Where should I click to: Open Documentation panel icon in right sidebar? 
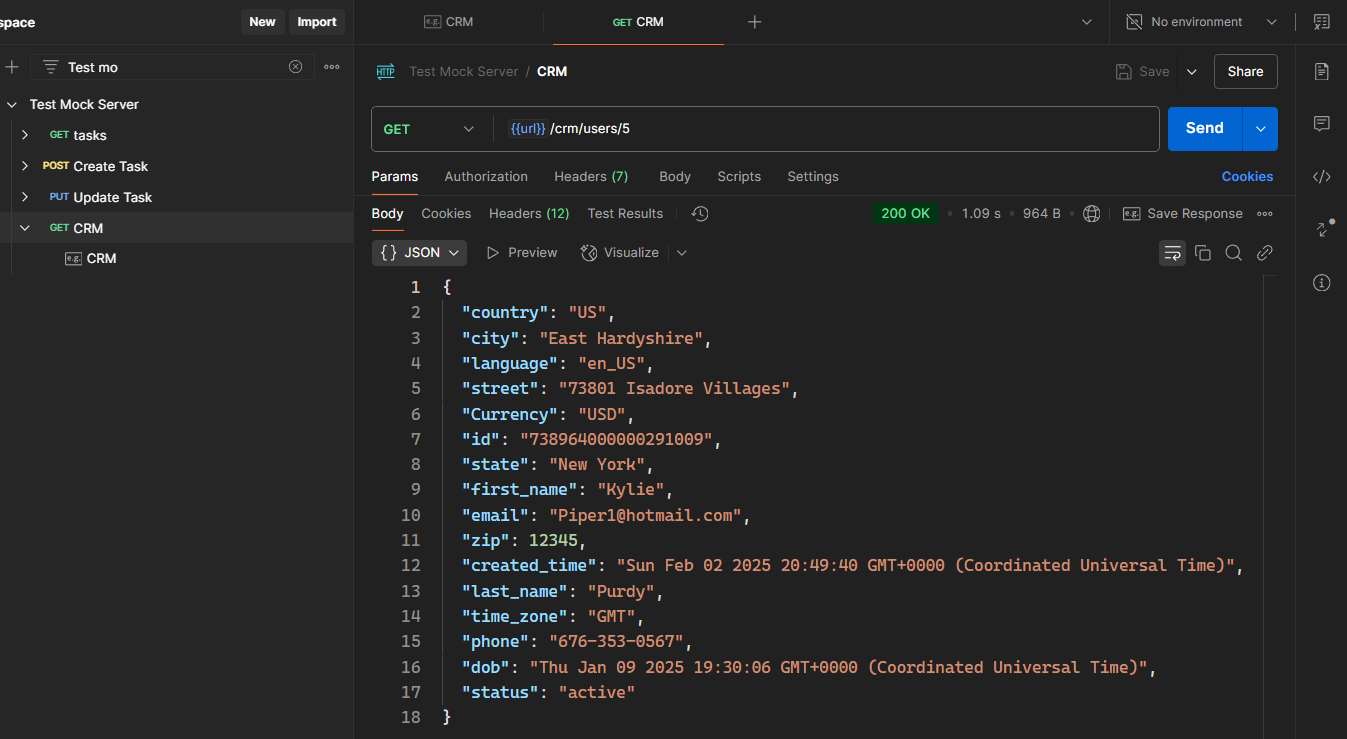point(1322,71)
